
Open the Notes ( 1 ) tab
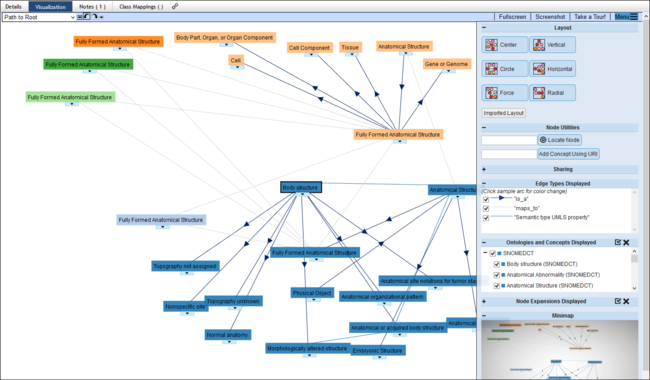(x=92, y=7)
